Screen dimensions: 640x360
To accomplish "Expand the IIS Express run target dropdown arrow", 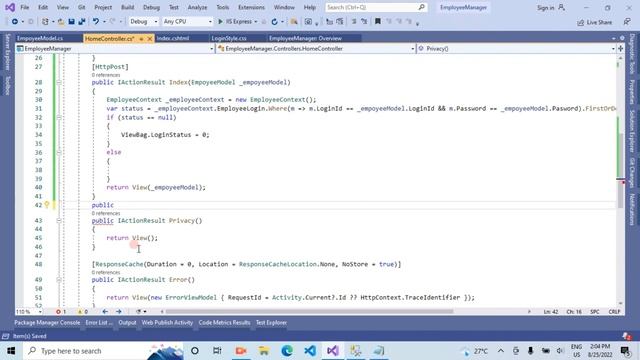I will [x=256, y=22].
